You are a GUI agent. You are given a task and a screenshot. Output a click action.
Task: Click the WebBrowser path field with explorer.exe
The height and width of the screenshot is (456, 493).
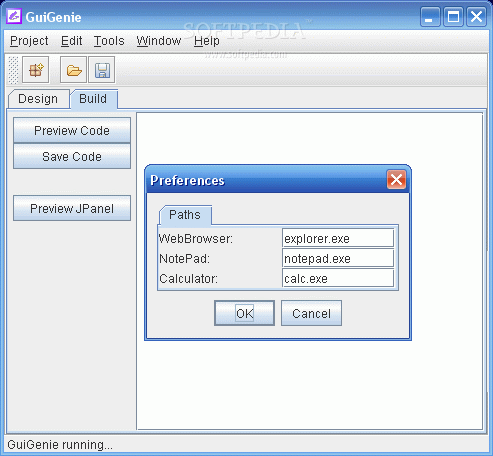coord(338,238)
